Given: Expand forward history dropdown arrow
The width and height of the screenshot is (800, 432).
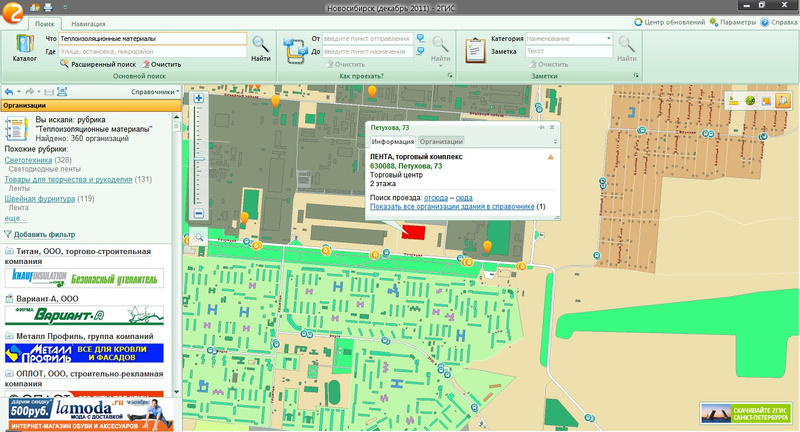Looking at the screenshot, I should (39, 92).
